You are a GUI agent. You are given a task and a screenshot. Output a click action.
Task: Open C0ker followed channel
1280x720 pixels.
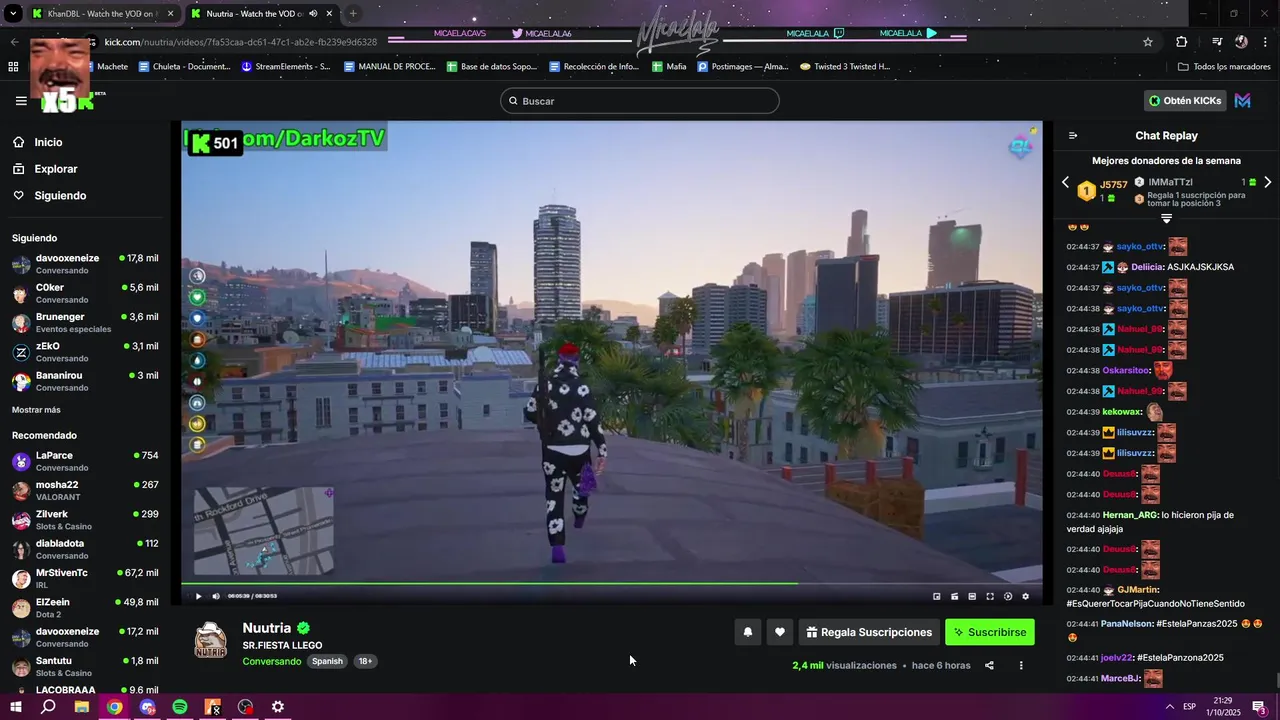[x=85, y=293]
